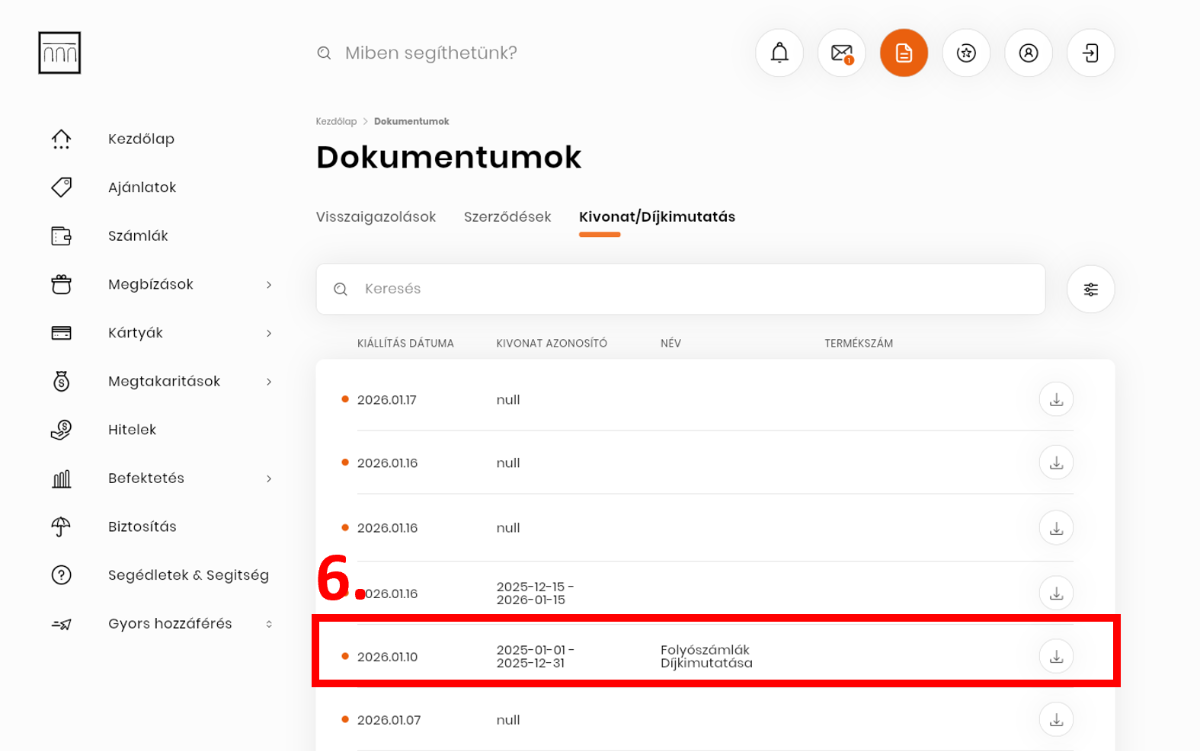The image size is (1200, 751).
Task: Click the Biztosítás umbrella icon
Action: click(61, 527)
